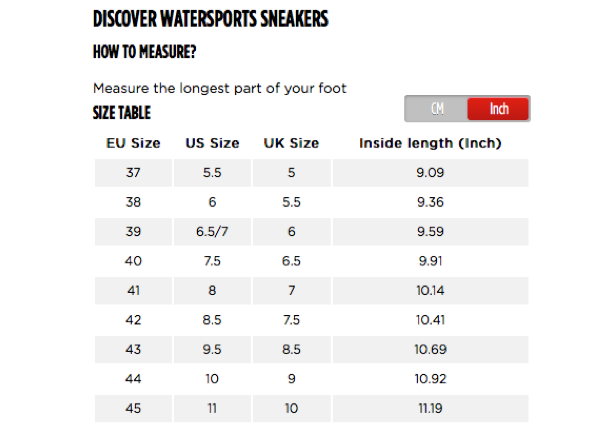Image resolution: width=611 pixels, height=442 pixels.
Task: Click the 11.19 inside length value
Action: pos(430,410)
